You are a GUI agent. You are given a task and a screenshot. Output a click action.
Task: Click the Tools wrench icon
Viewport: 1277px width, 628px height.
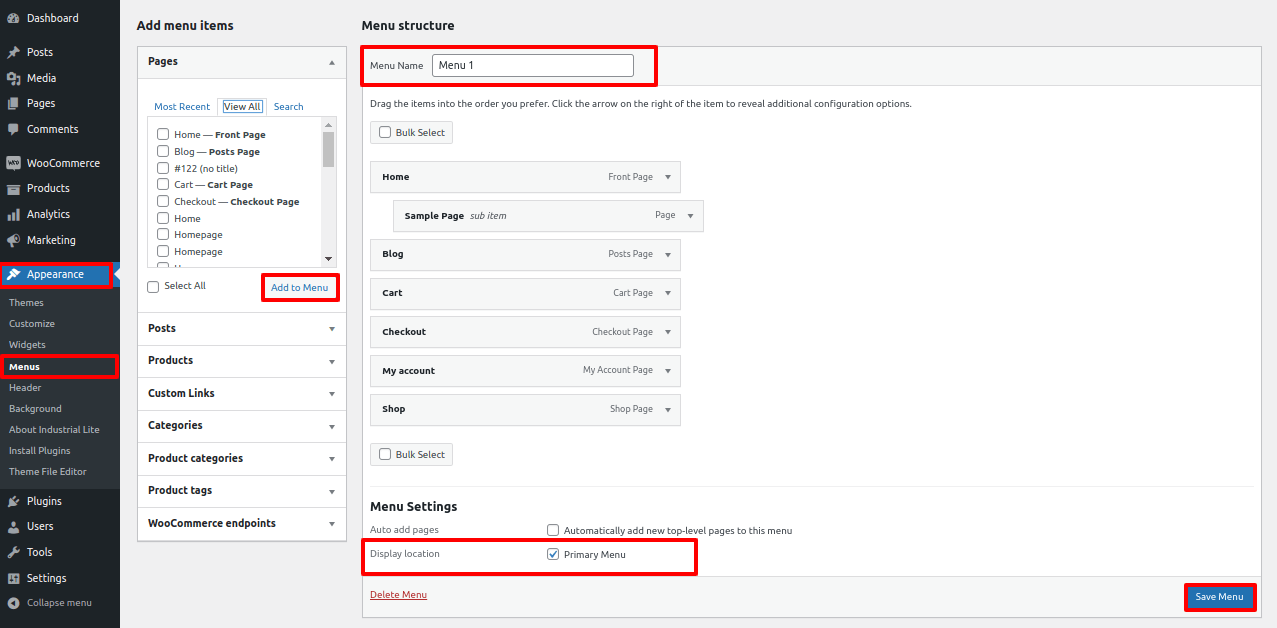[13, 552]
